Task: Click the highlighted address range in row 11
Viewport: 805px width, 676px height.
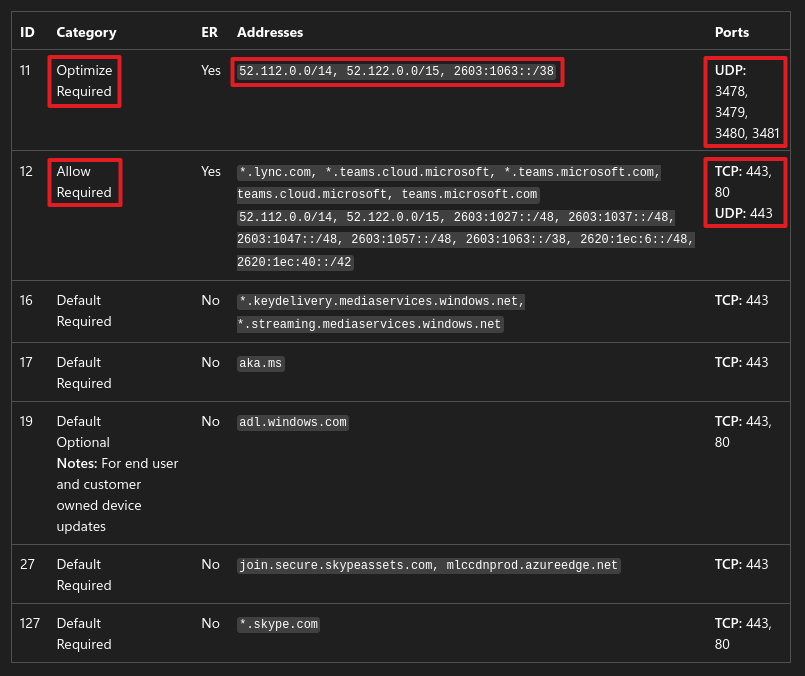Action: pos(397,72)
